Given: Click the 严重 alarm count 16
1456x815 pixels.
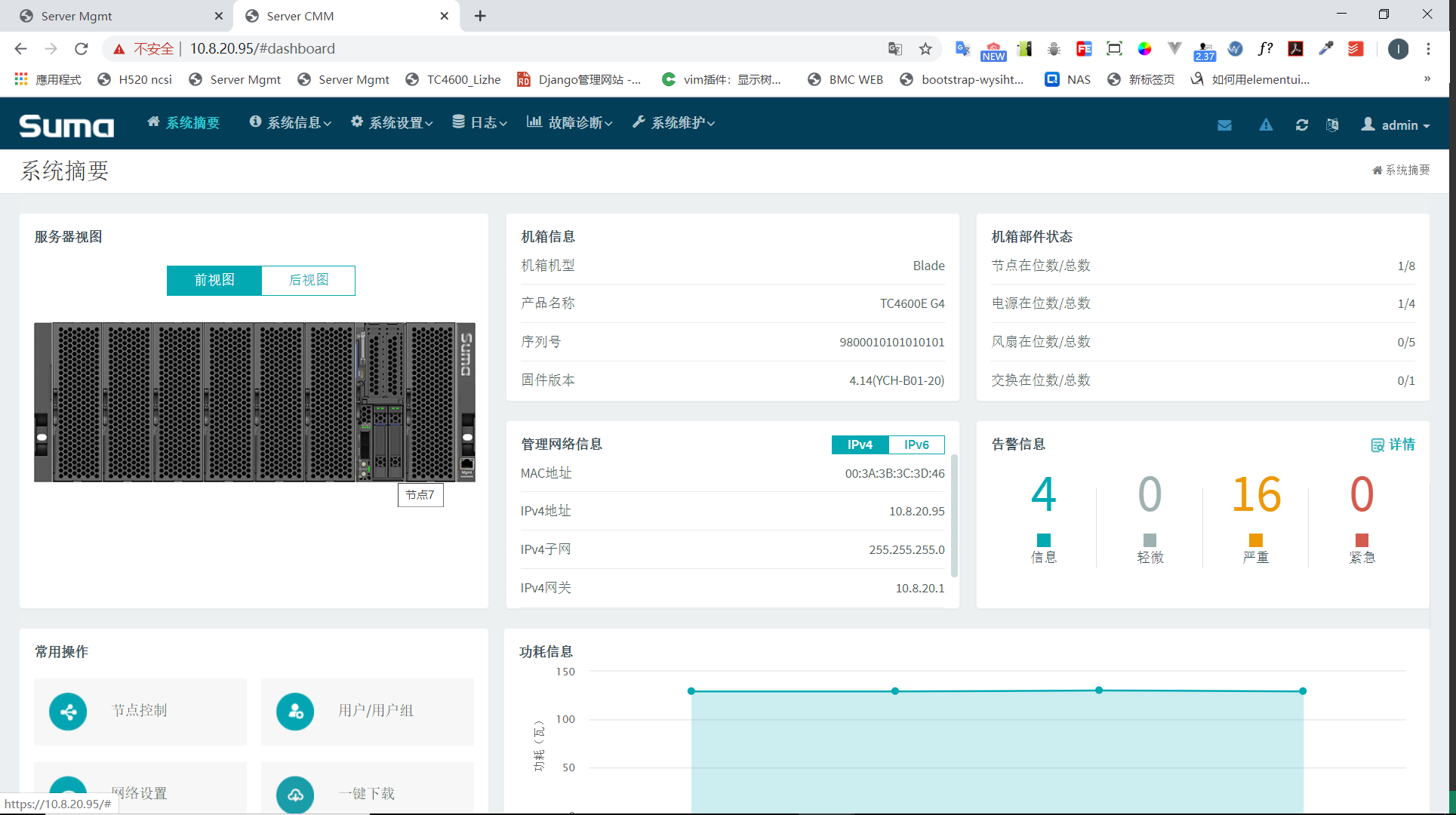Looking at the screenshot, I should [x=1256, y=495].
